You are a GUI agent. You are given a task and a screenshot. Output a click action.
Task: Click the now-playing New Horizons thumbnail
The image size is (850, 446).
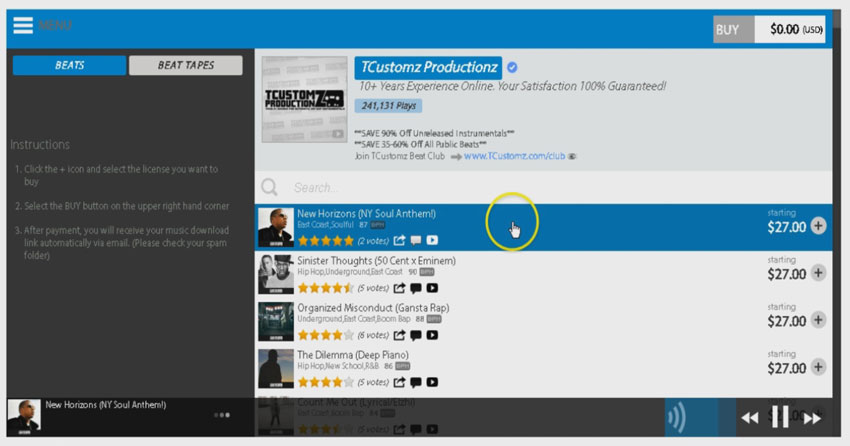point(23,417)
